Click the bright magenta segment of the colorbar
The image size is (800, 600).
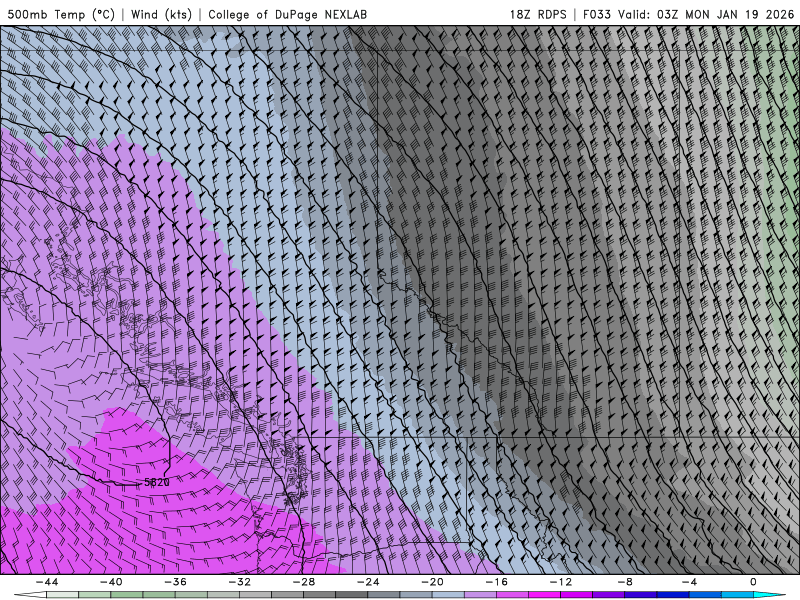tap(544, 594)
